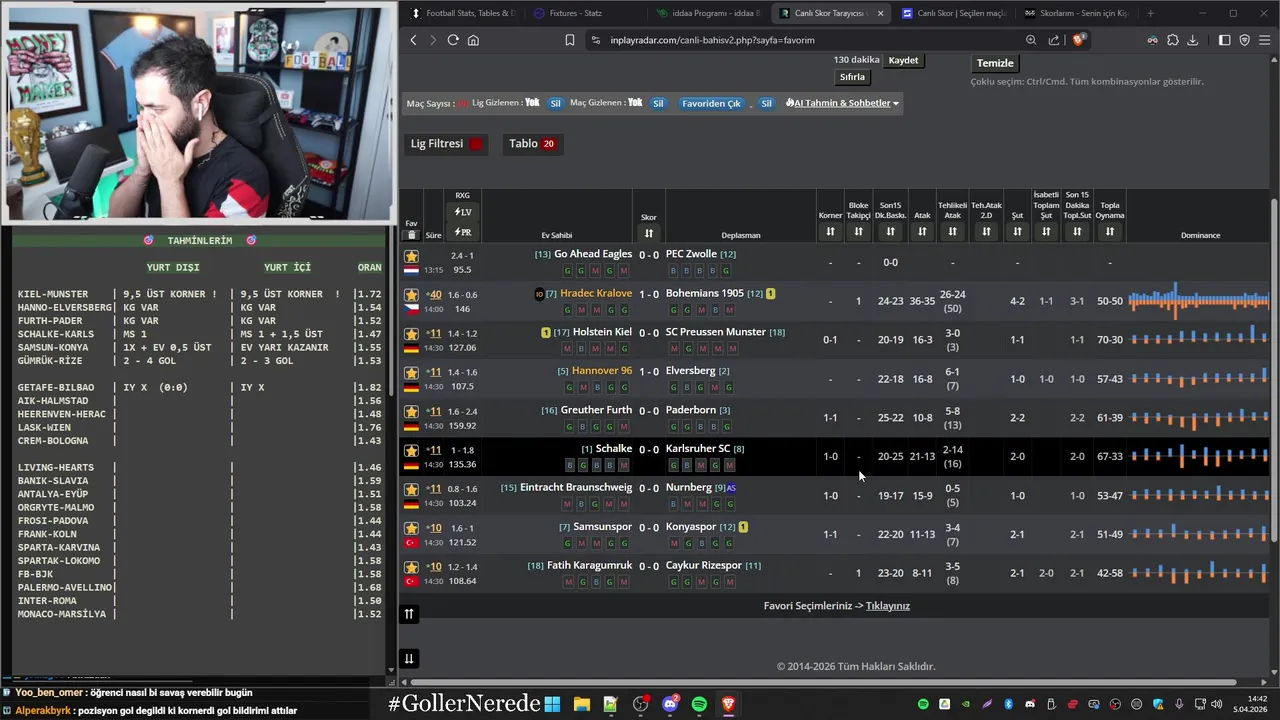1280x720 pixels.
Task: Open the zoom magnifier in the address bar
Action: tap(1031, 40)
